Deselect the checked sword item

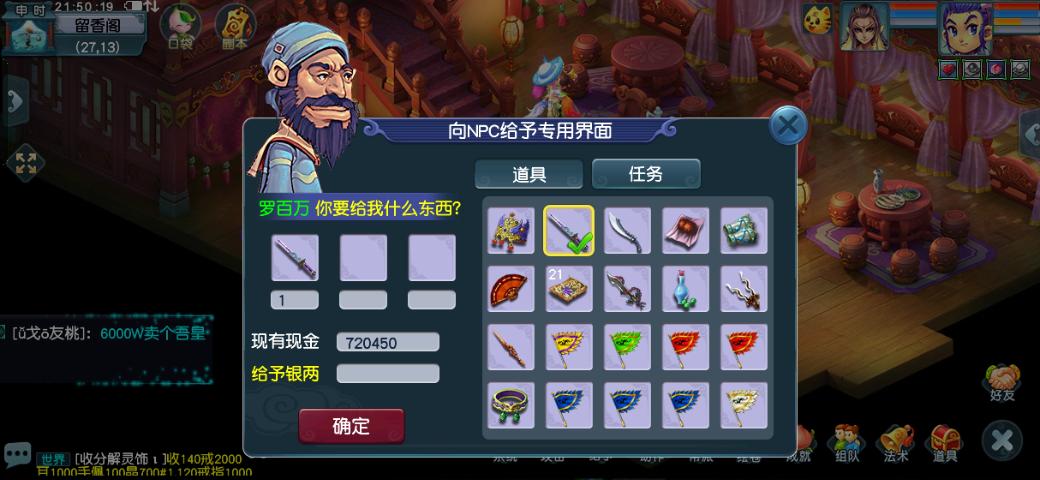(x=569, y=230)
